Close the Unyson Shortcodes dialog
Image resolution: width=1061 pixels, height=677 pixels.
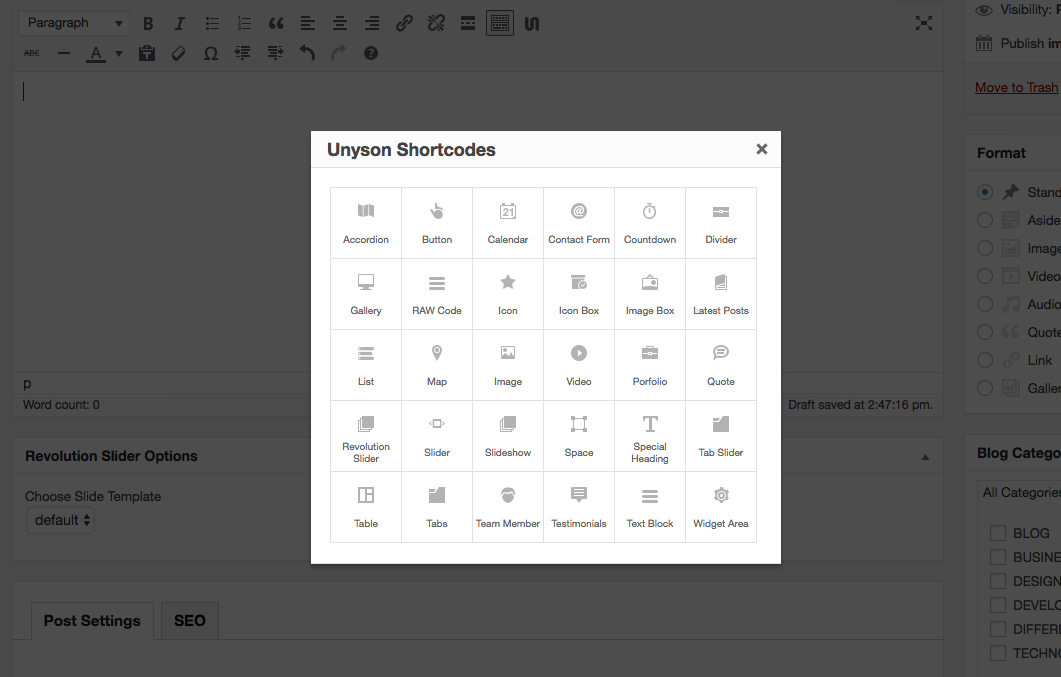pos(762,149)
